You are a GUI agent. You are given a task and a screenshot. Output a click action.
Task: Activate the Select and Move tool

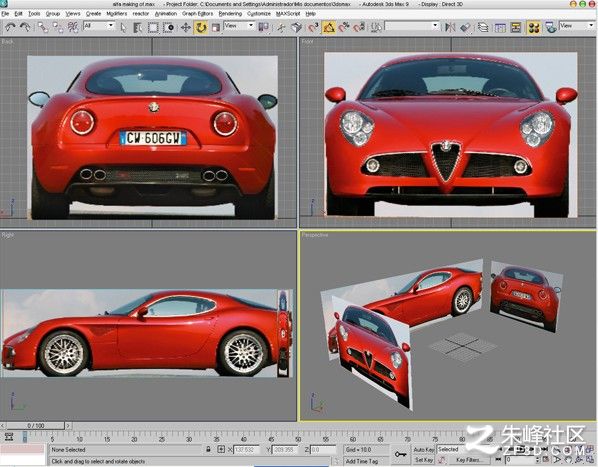[x=186, y=27]
